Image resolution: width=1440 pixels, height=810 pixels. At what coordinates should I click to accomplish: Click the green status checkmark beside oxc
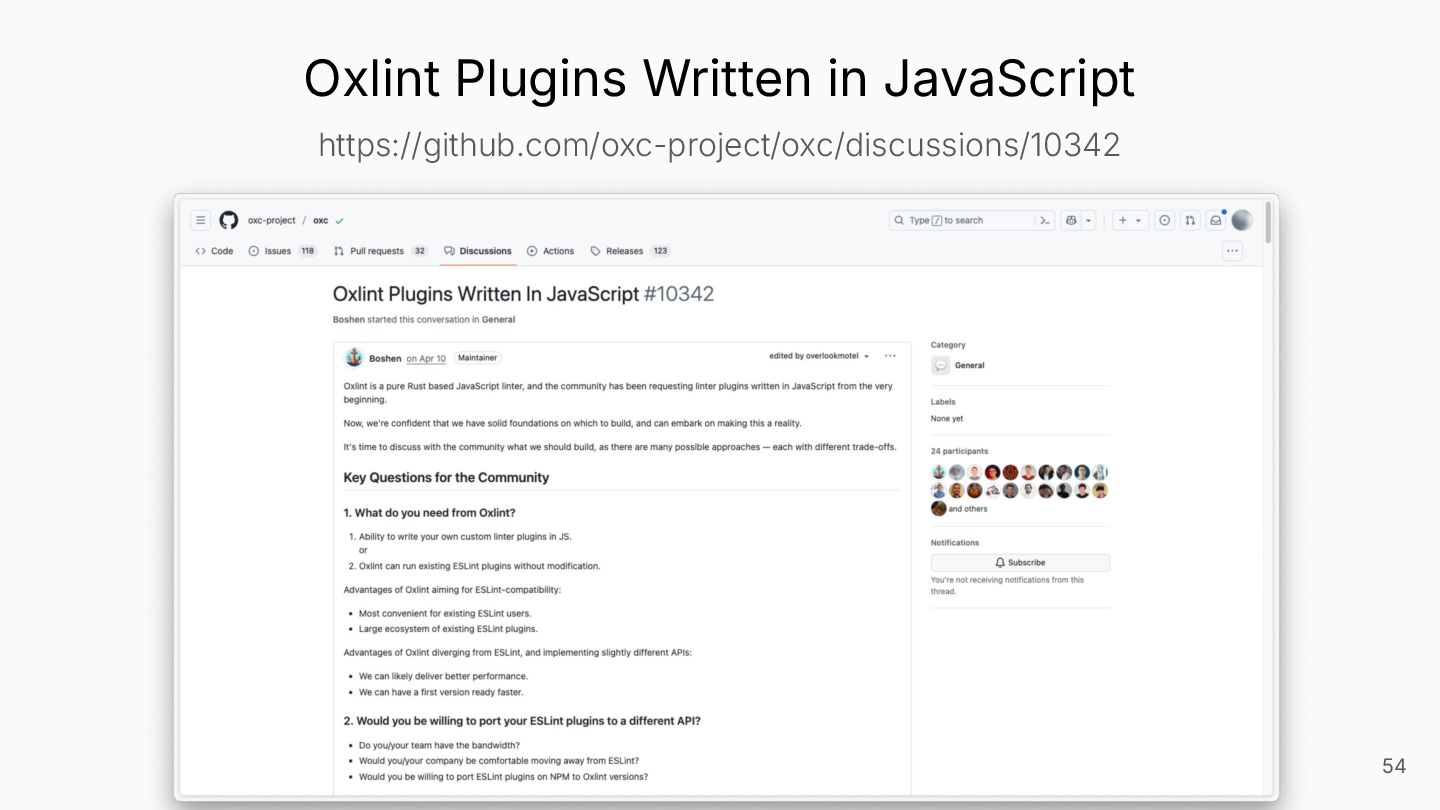pyautogui.click(x=340, y=220)
